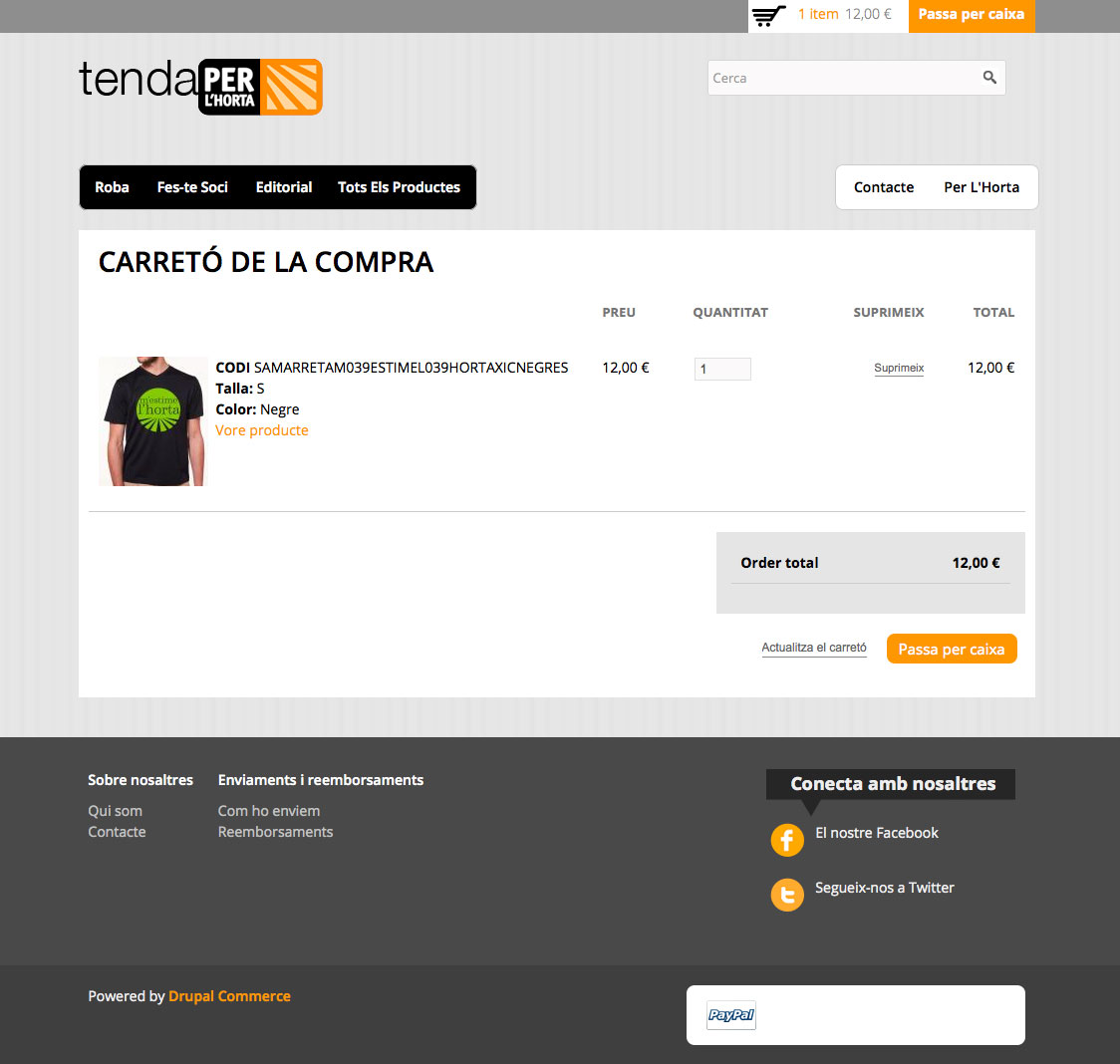1120x1064 pixels.
Task: Open the Roba menu item
Action: [113, 187]
